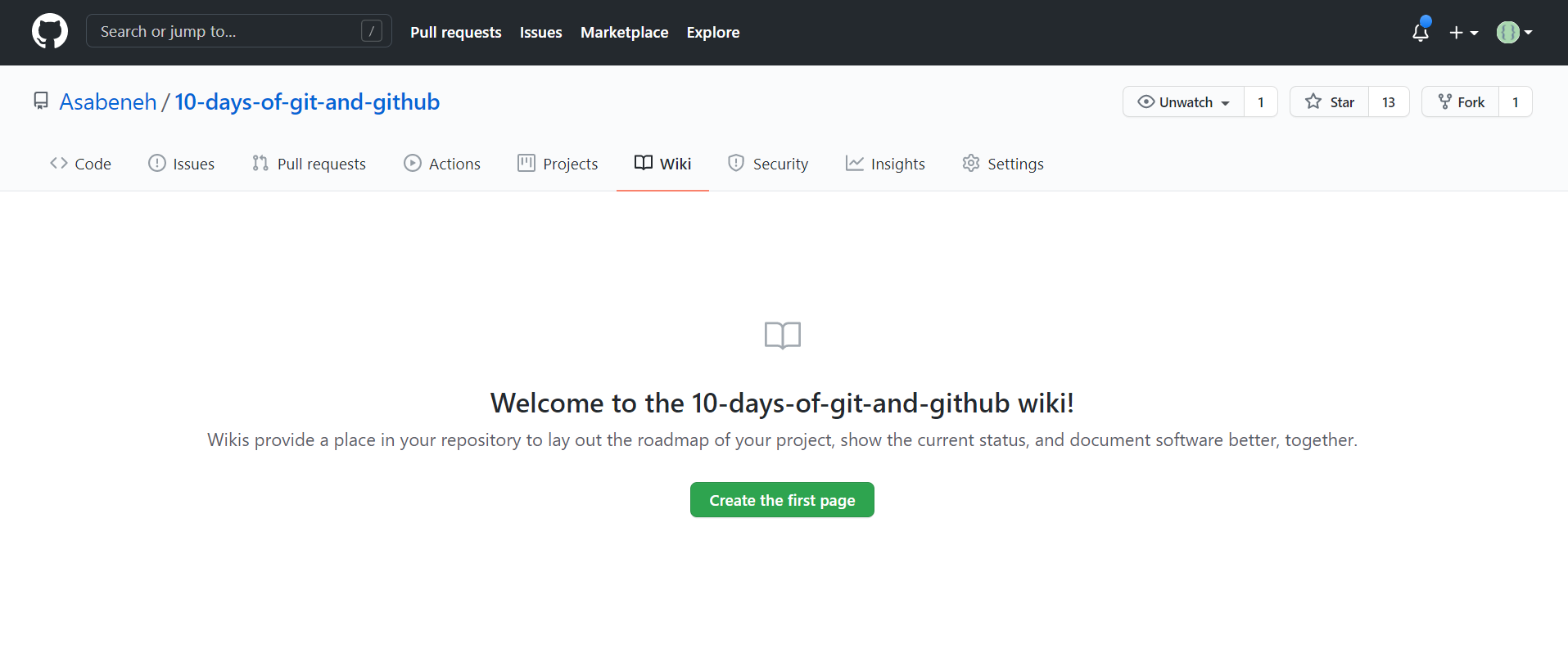Switch to the Actions tab
This screenshot has width=1568, height=658.
coord(442,164)
